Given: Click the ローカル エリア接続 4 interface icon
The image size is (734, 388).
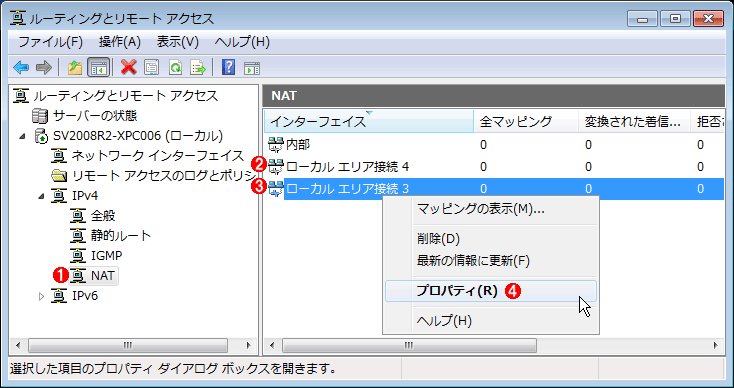Looking at the screenshot, I should click(x=276, y=167).
